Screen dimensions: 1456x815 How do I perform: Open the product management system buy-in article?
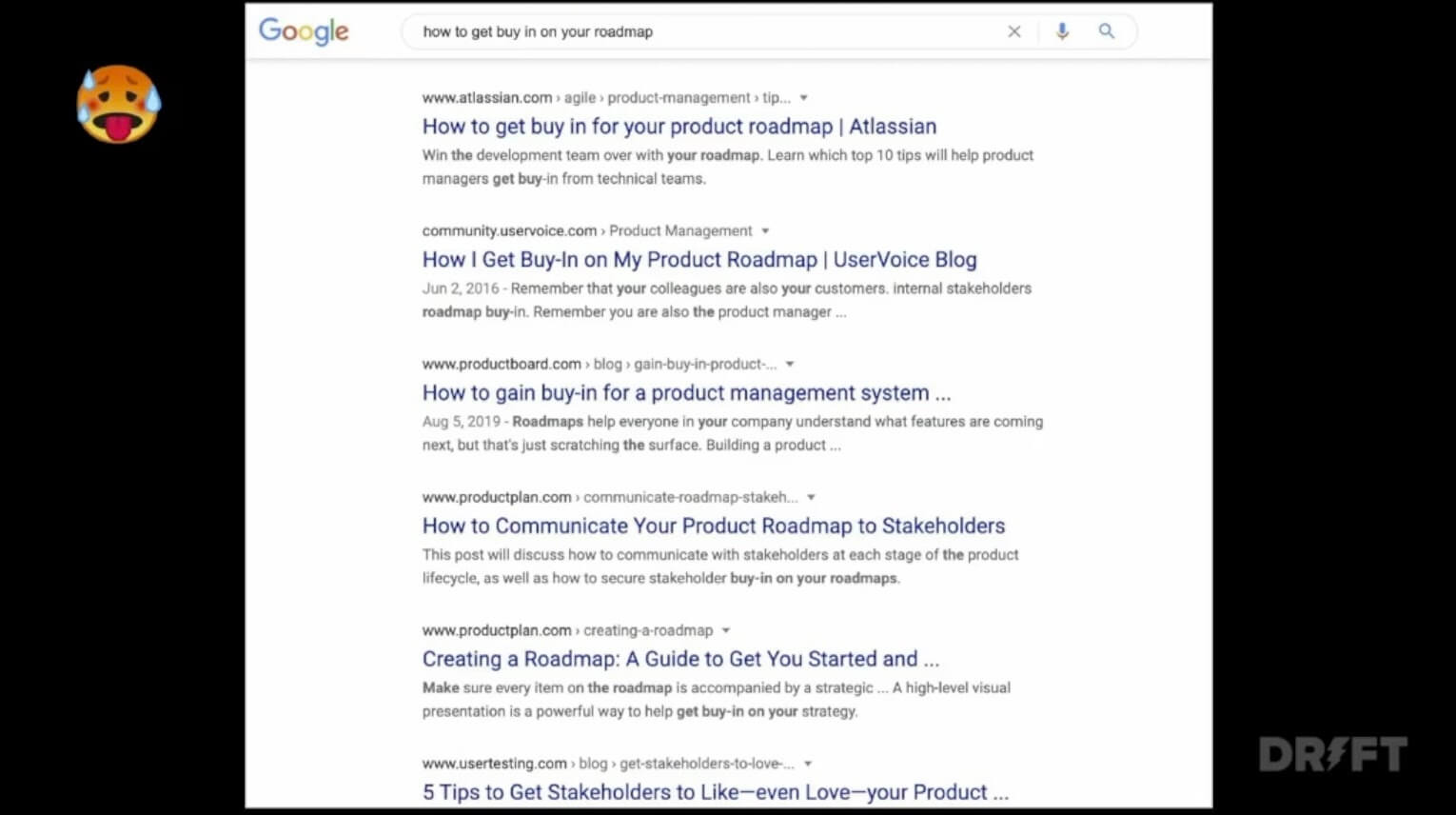(x=687, y=392)
